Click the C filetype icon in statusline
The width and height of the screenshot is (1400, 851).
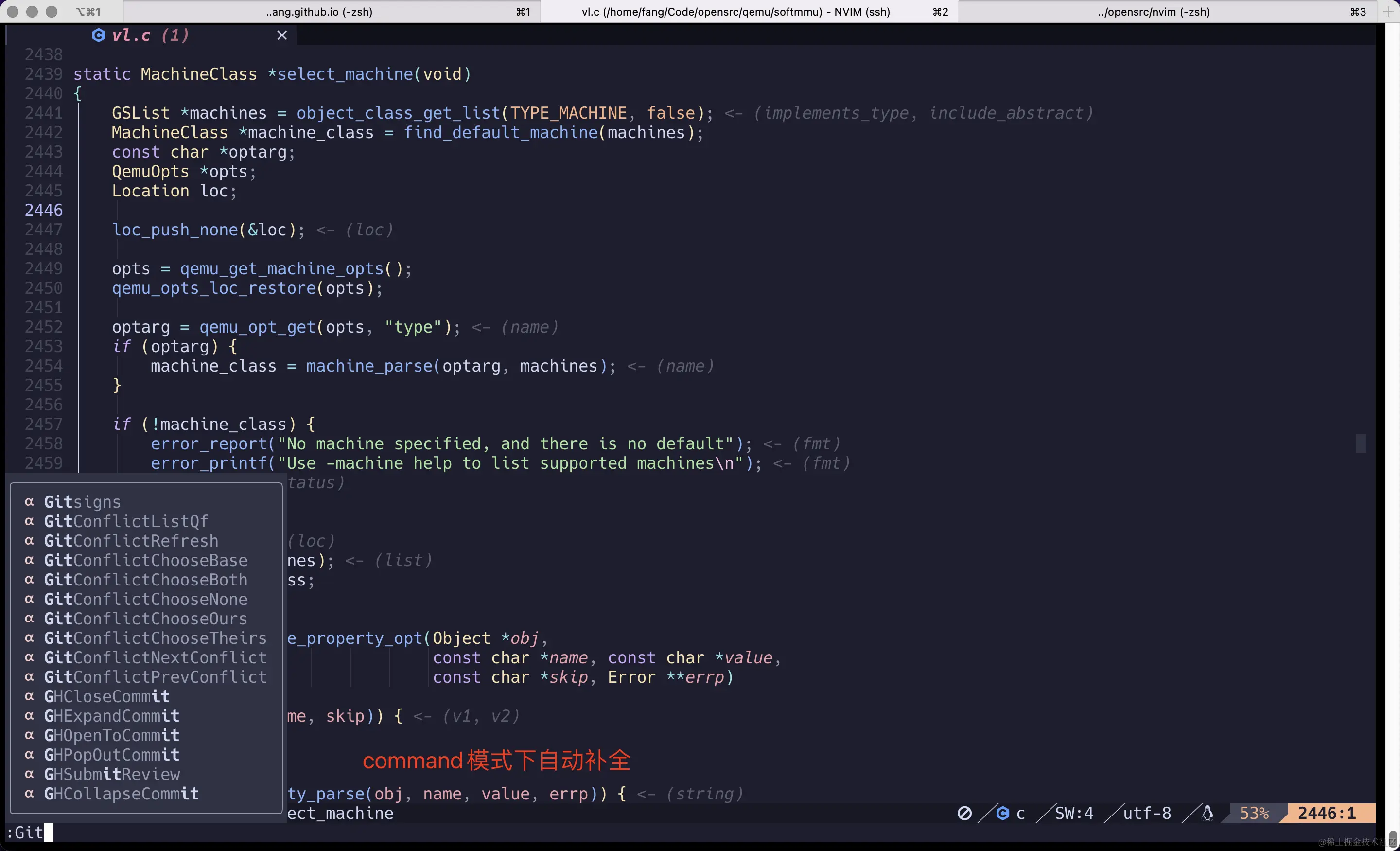[1003, 813]
